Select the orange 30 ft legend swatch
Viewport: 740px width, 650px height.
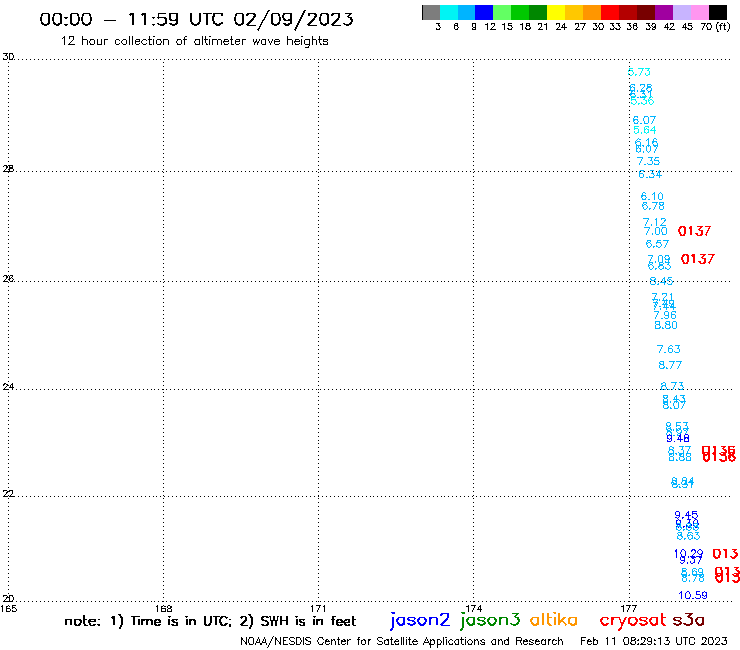pyautogui.click(x=592, y=12)
